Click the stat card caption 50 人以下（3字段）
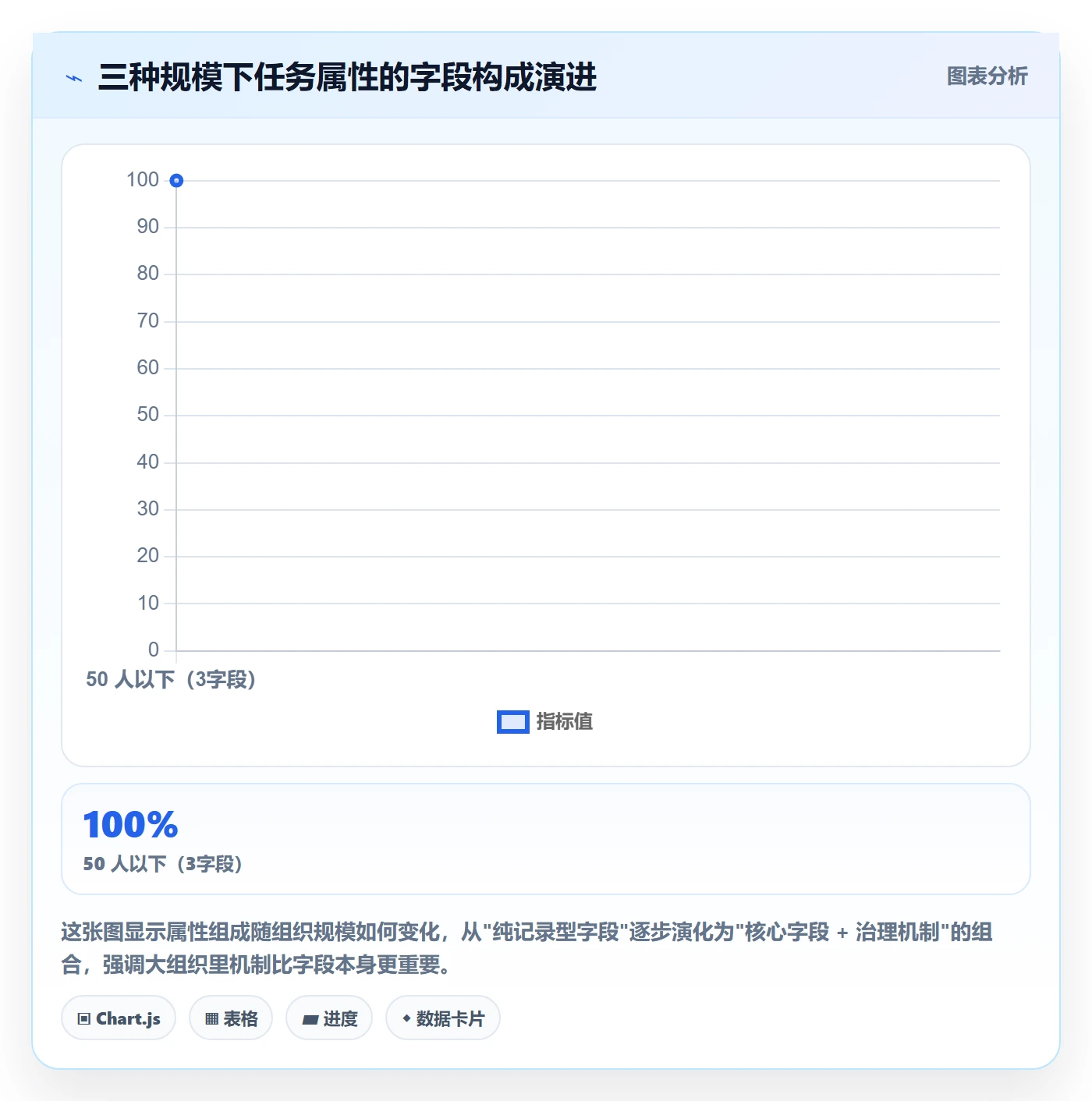The width and height of the screenshot is (1092, 1101). [x=163, y=864]
